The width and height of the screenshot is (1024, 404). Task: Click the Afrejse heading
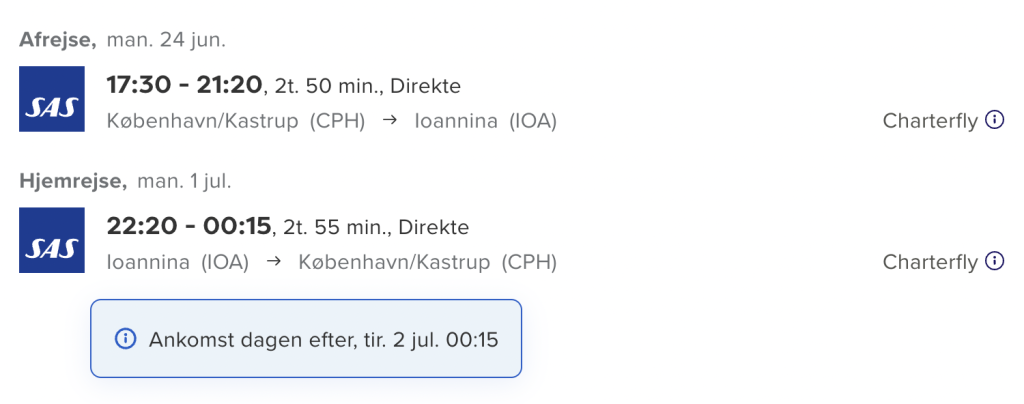click(57, 41)
